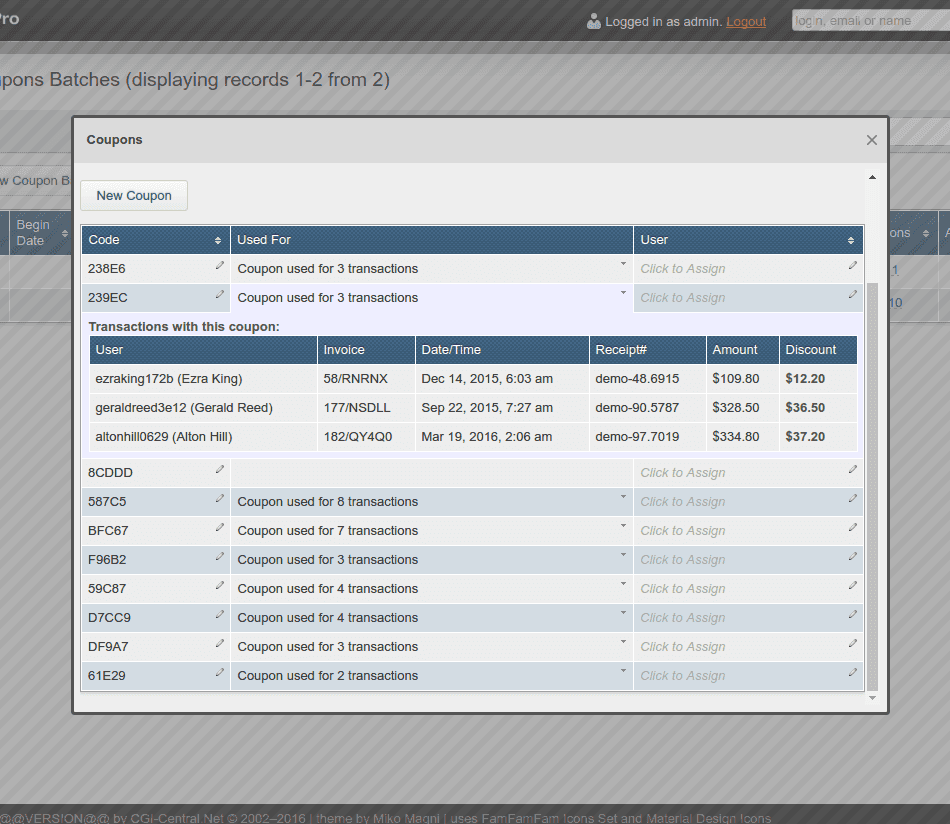The width and height of the screenshot is (950, 824).
Task: Edit code 239EC pencil icon
Action: point(220,294)
